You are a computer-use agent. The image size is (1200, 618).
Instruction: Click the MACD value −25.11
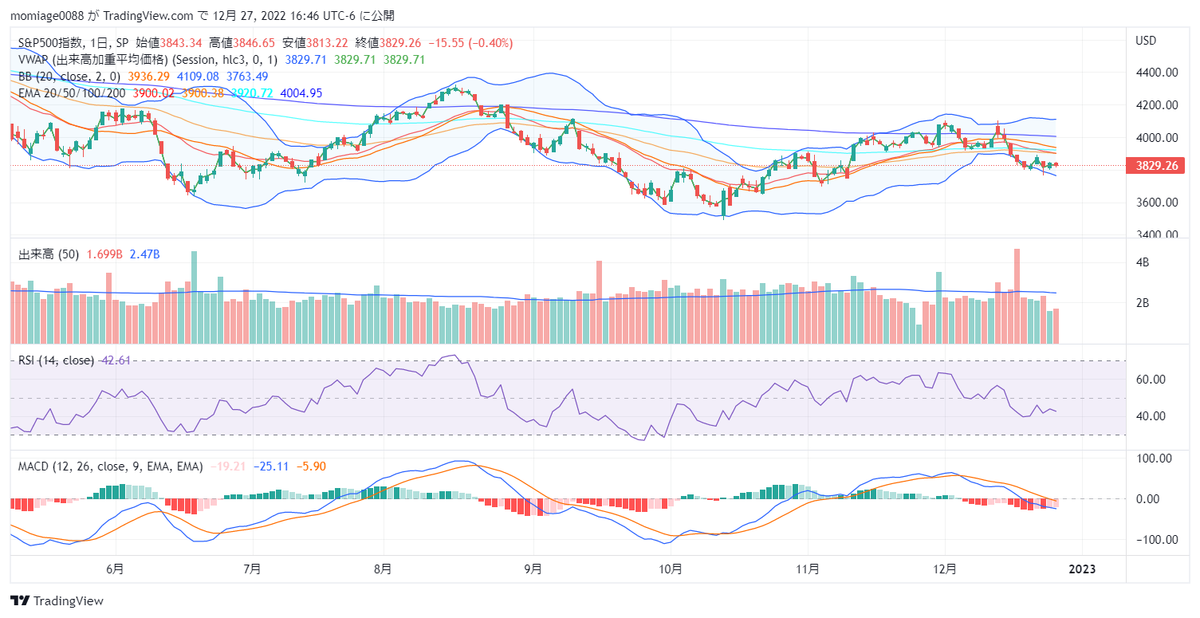click(x=272, y=466)
